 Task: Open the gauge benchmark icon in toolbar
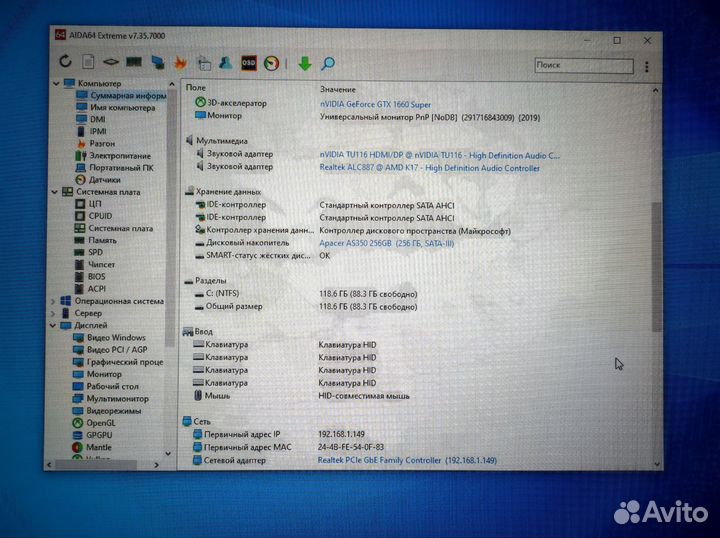[270, 63]
